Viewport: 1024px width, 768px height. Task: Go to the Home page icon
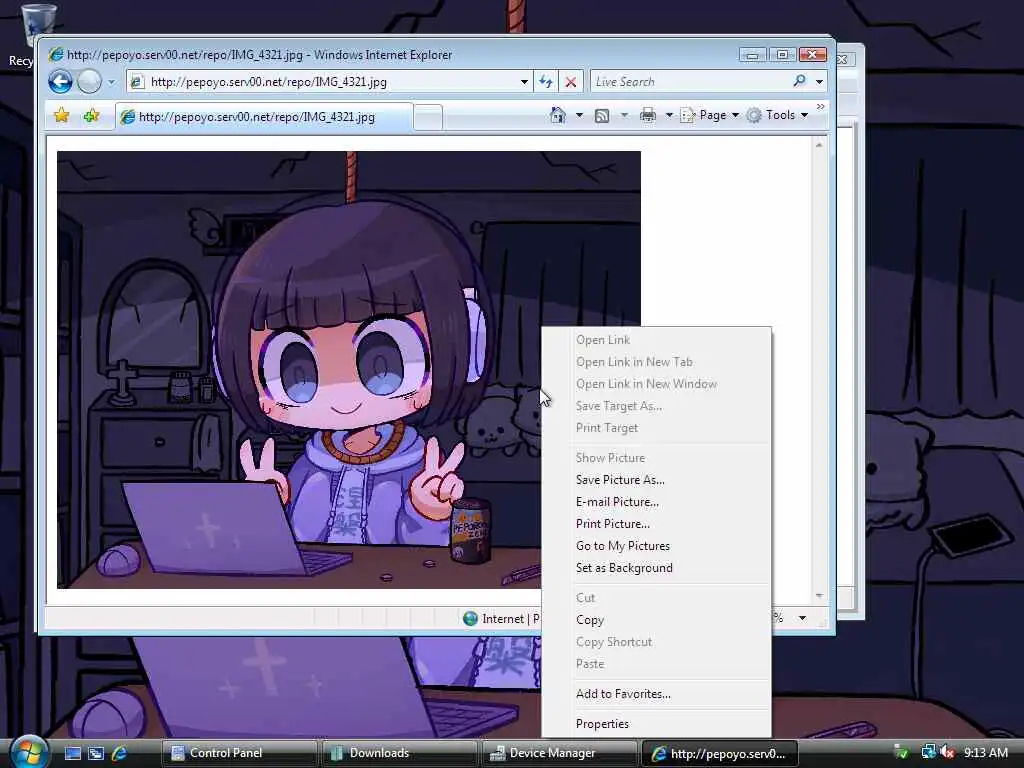coord(557,116)
